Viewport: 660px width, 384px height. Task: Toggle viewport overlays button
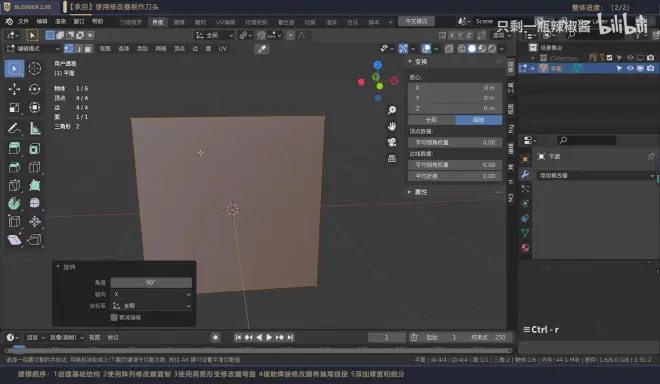tap(426, 49)
